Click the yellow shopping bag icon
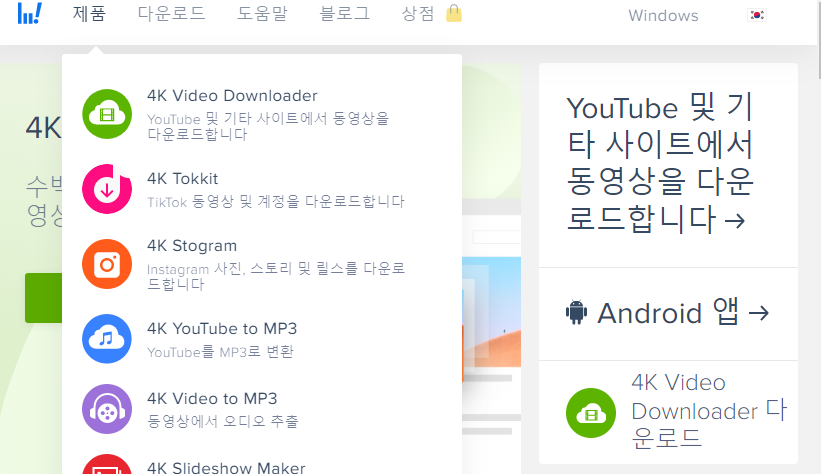Screen dimensions: 821x474 [x=454, y=14]
